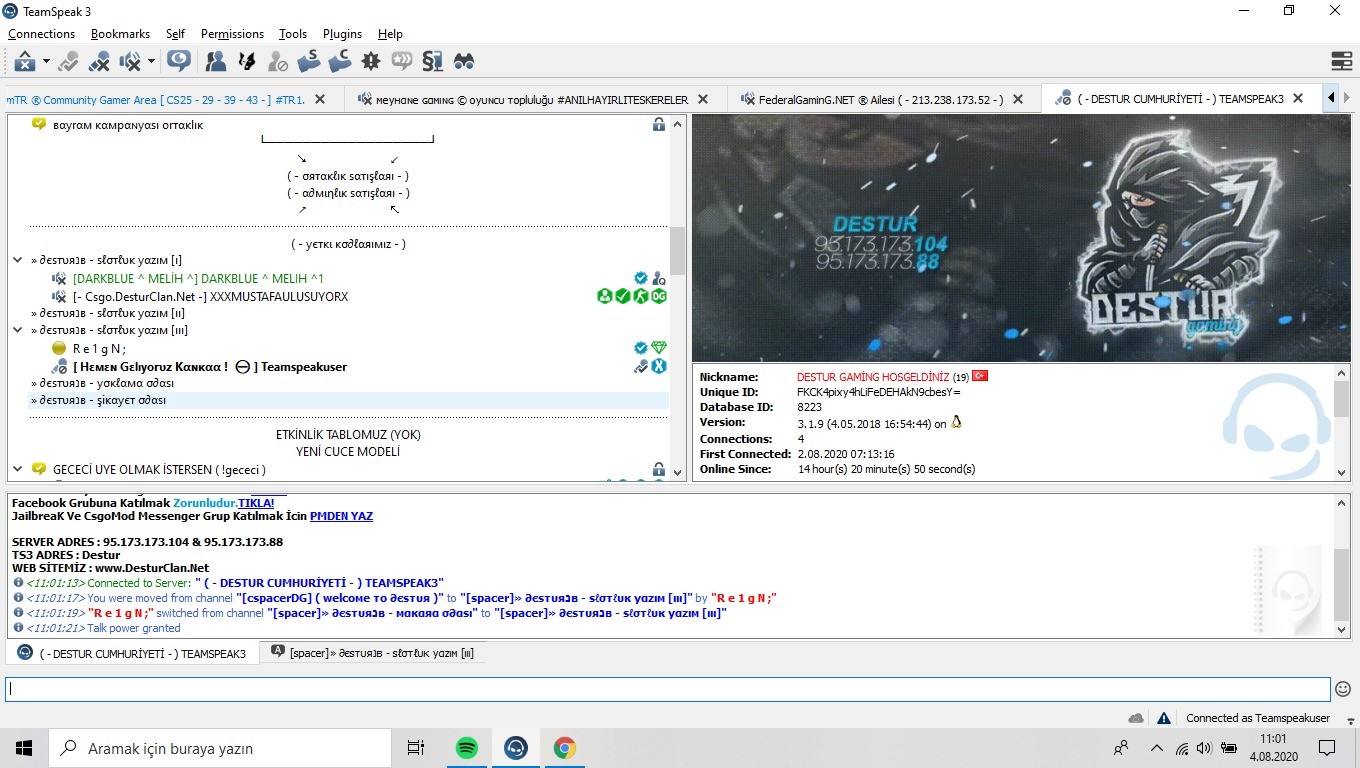Select the yσκℓαмα σdαsı channel
Image resolution: width=1360 pixels, height=768 pixels.
click(102, 383)
